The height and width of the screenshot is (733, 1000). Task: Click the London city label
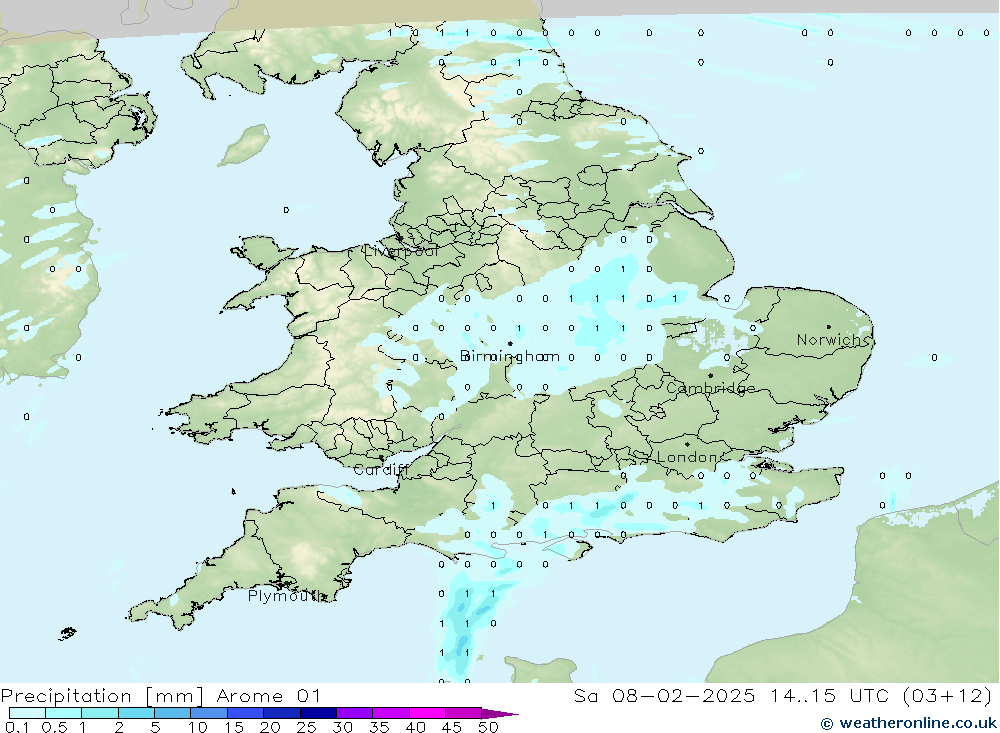[688, 457]
